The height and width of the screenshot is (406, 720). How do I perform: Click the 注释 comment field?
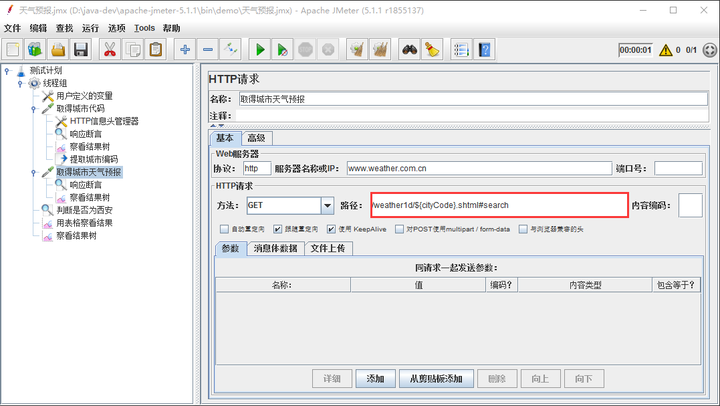pos(472,115)
